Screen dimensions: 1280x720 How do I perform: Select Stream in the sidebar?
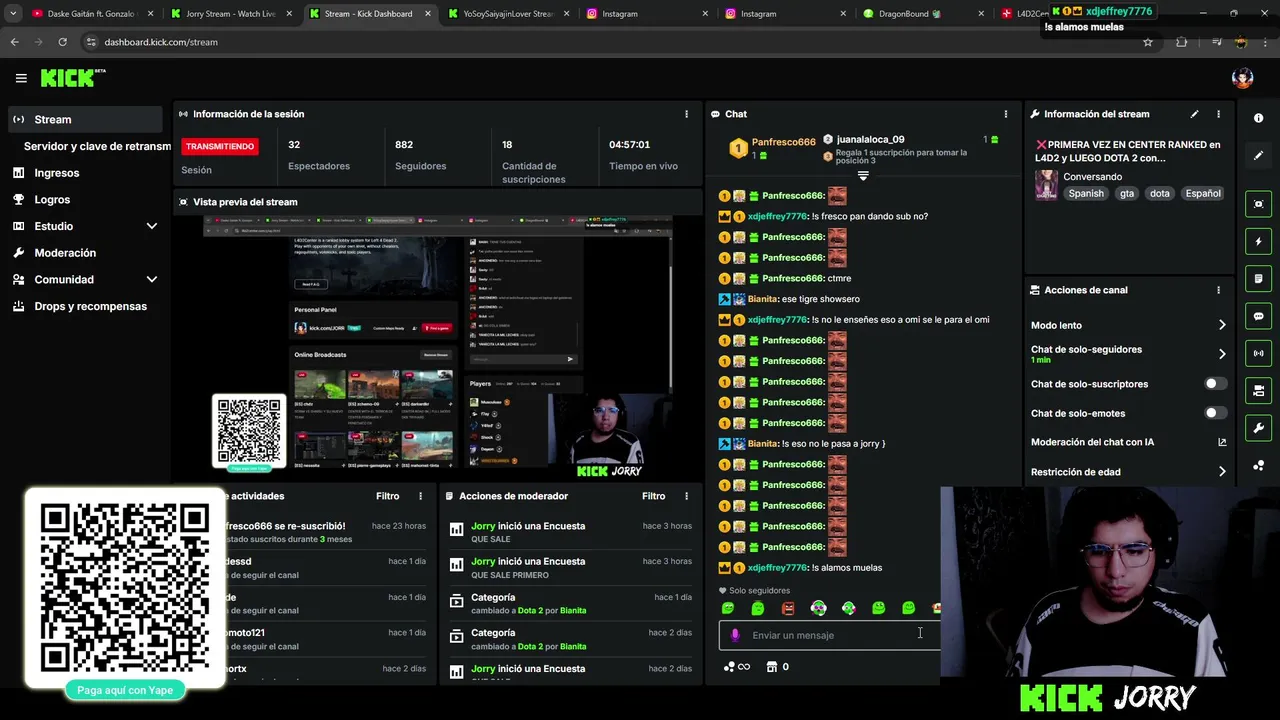84,119
